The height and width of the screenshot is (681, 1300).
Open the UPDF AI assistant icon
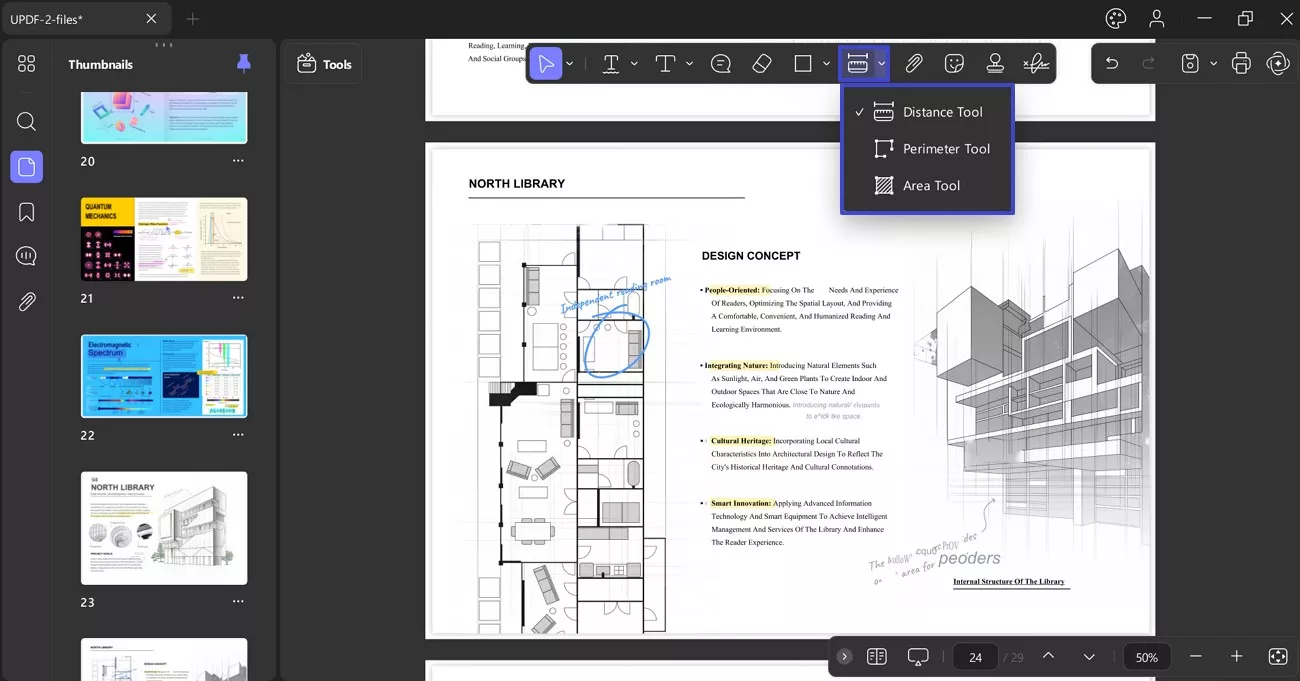coord(1278,64)
